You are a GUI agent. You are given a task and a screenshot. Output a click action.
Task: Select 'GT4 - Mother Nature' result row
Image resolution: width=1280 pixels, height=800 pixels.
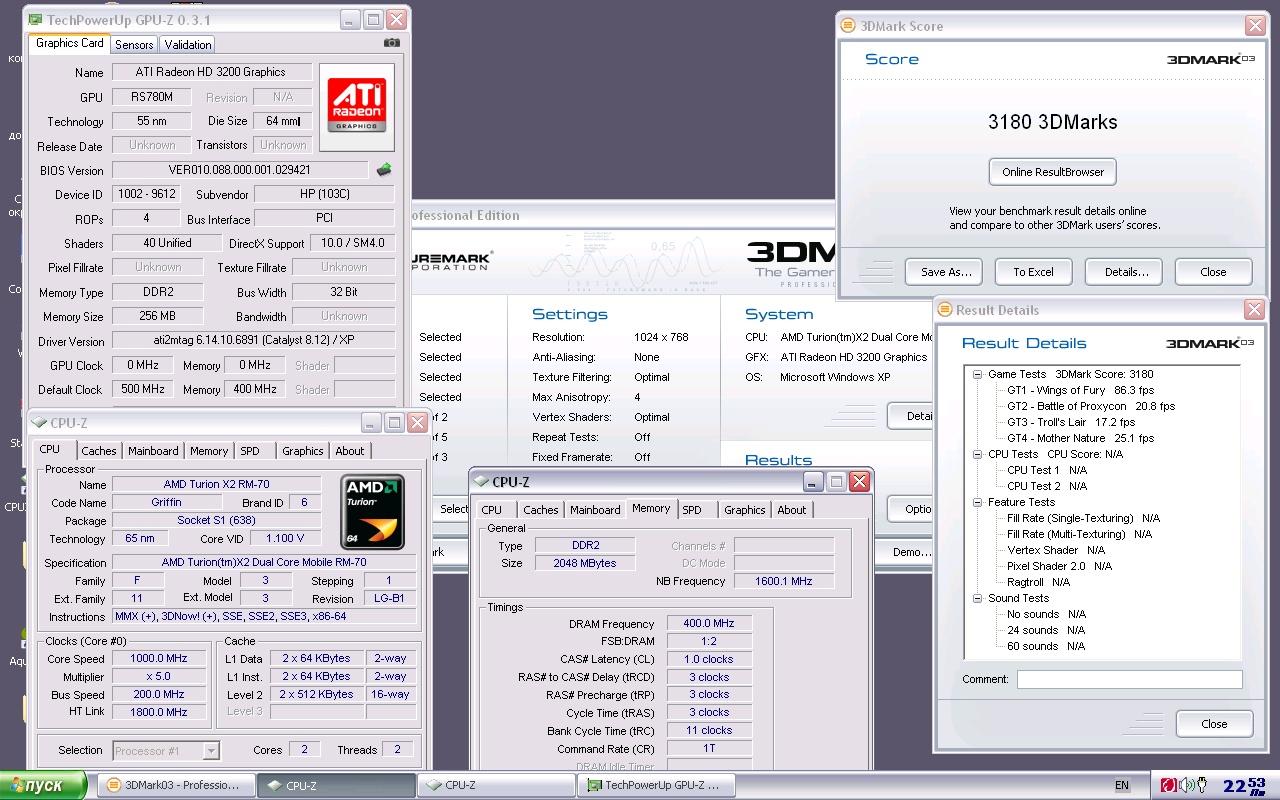1080,438
